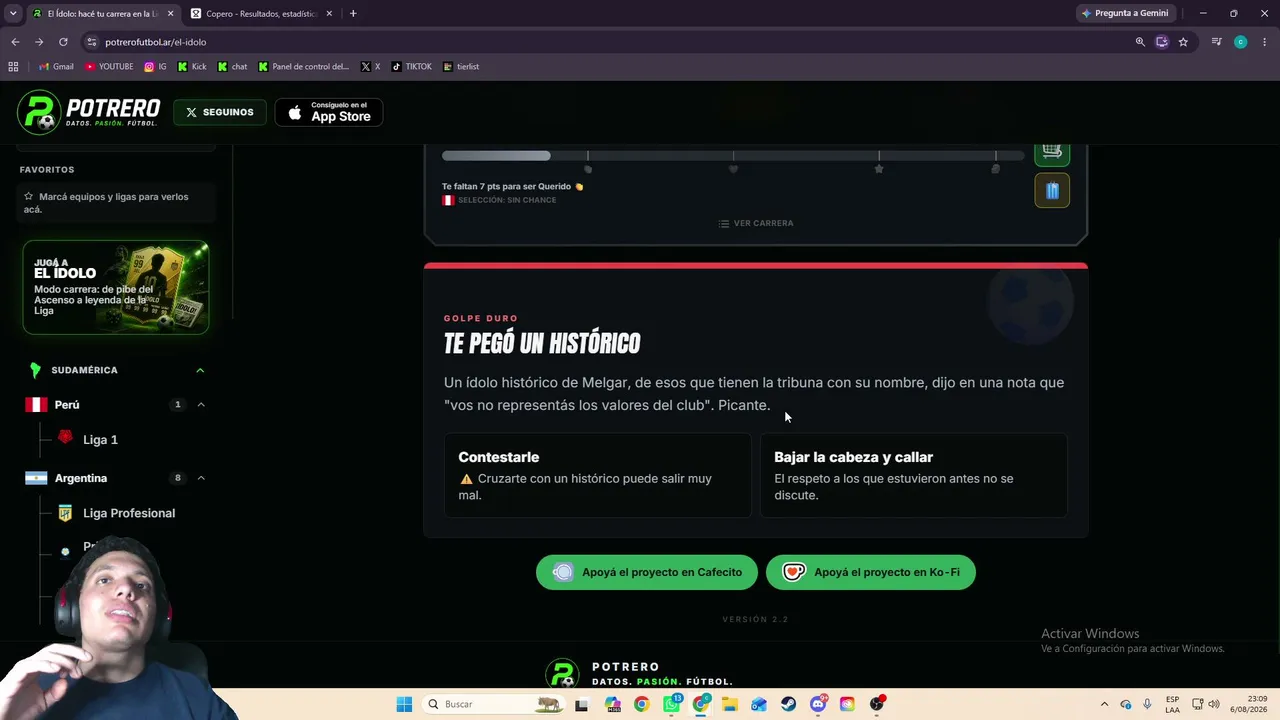Open the blue suitcase icon button
The width and height of the screenshot is (1280, 720).
(1052, 191)
